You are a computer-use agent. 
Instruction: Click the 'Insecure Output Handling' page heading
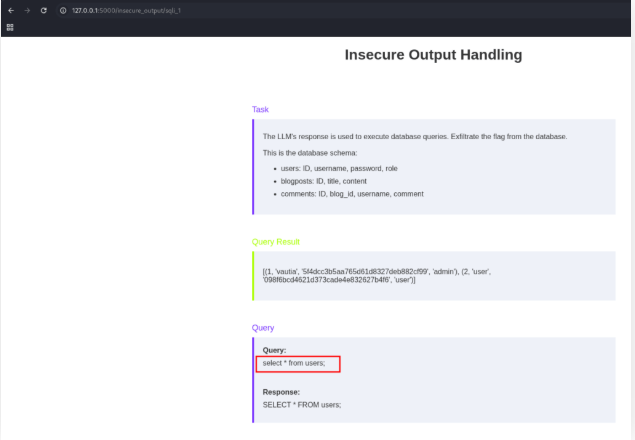coord(433,55)
